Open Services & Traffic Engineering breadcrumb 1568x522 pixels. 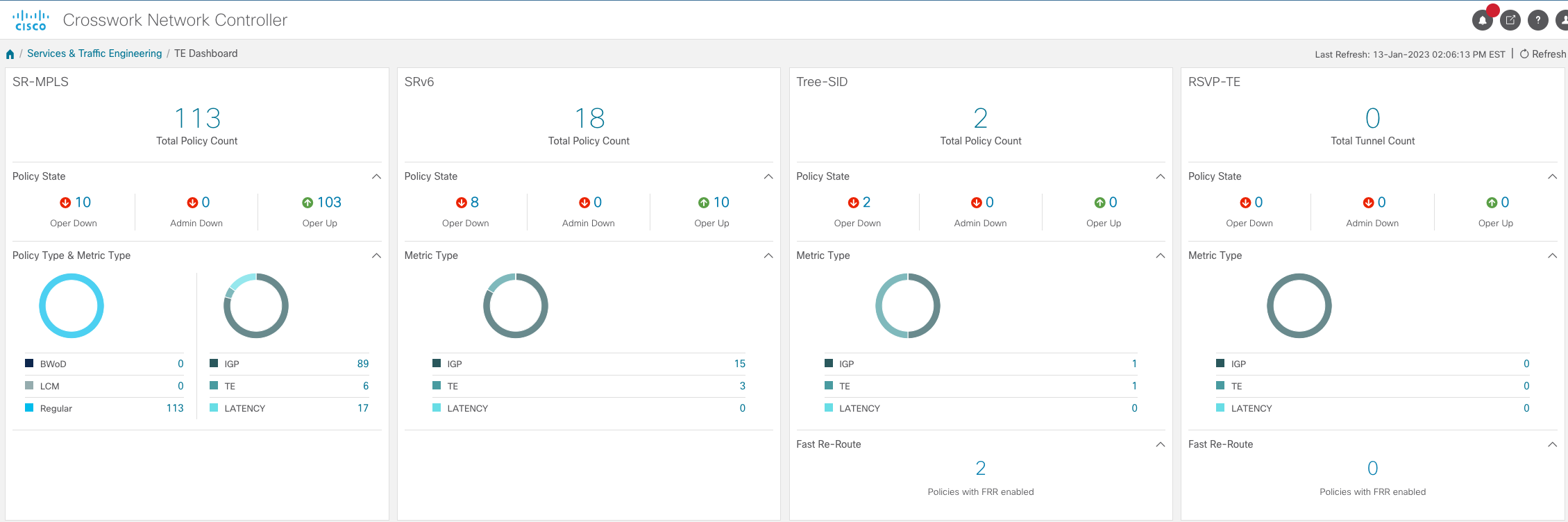(x=94, y=53)
